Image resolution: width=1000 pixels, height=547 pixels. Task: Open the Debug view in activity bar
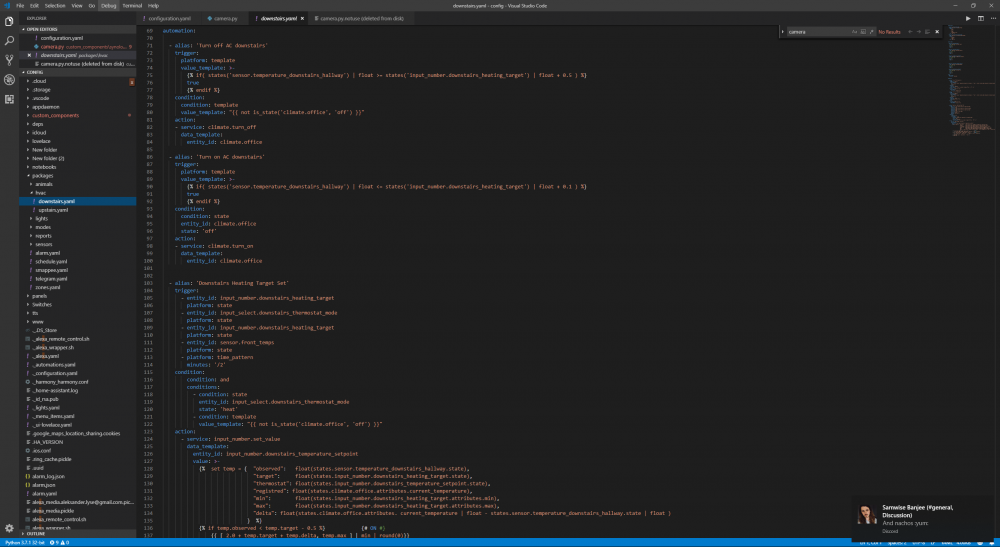(x=9, y=80)
